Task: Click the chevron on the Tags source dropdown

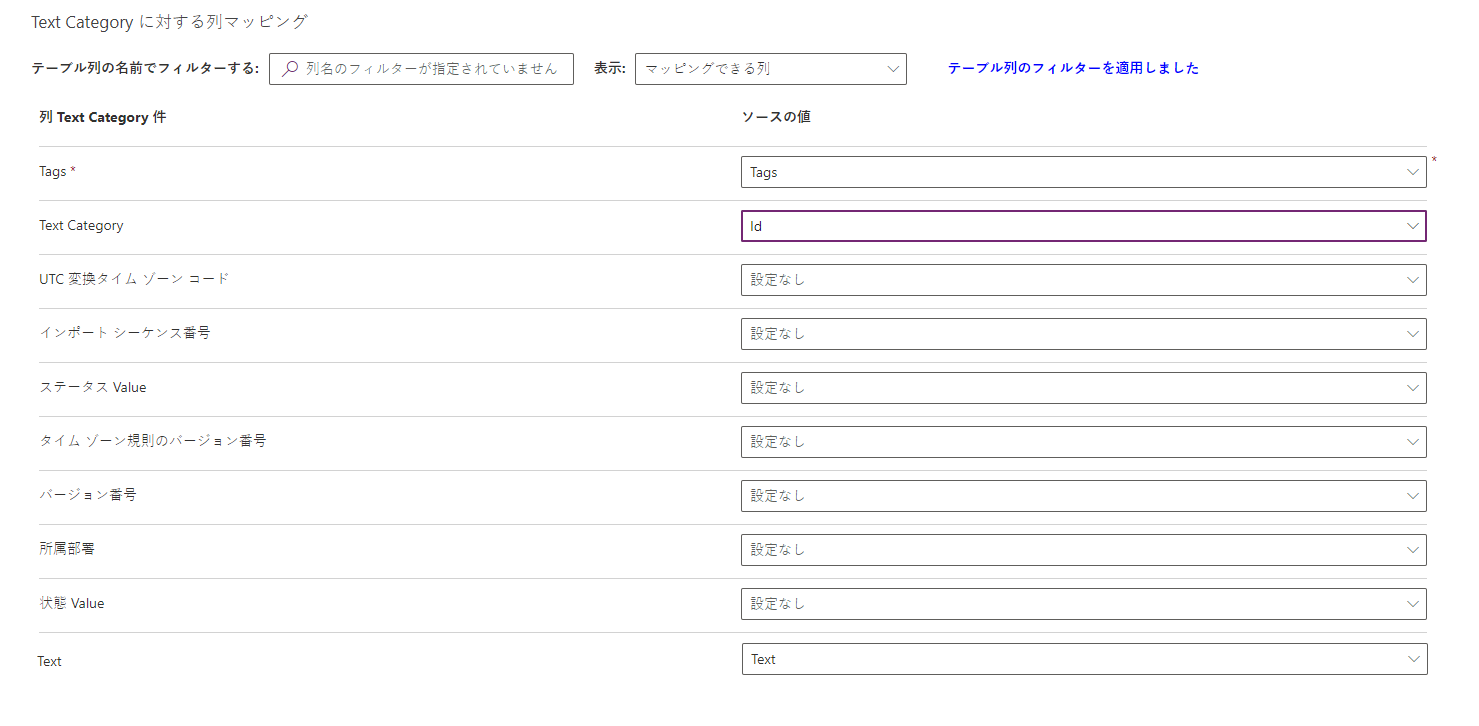Action: pos(1413,171)
